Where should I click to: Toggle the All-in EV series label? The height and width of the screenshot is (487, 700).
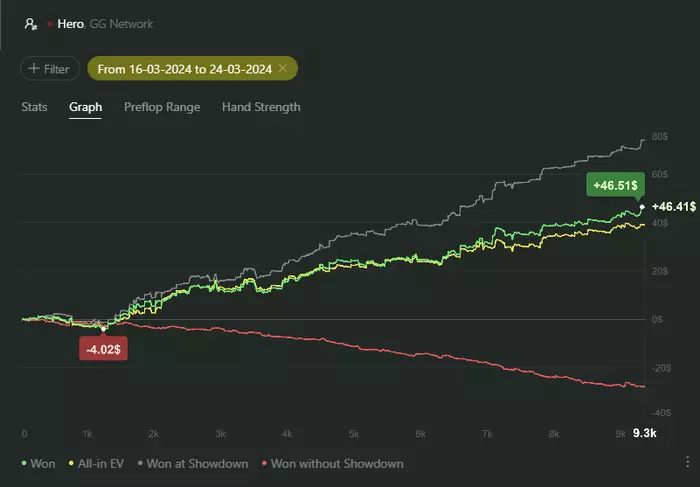[x=101, y=464]
